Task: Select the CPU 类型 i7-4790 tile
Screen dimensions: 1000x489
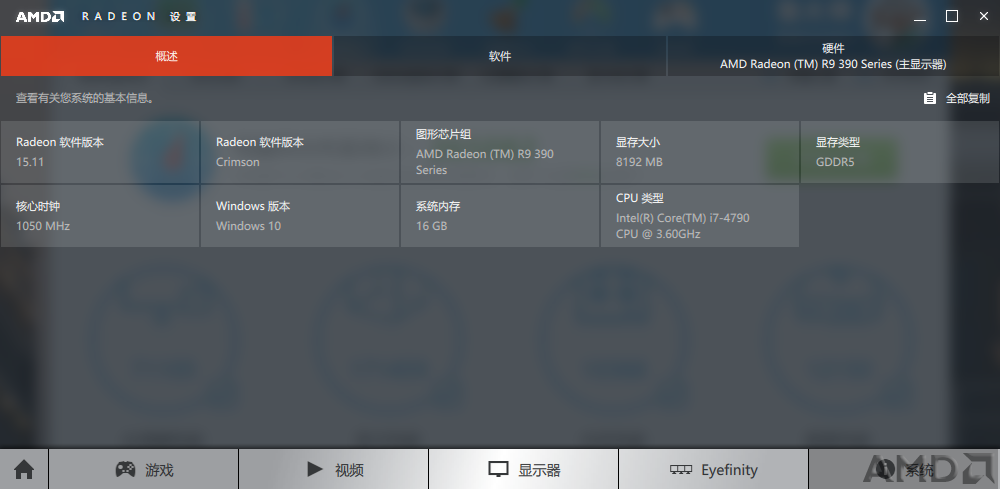Action: 700,215
